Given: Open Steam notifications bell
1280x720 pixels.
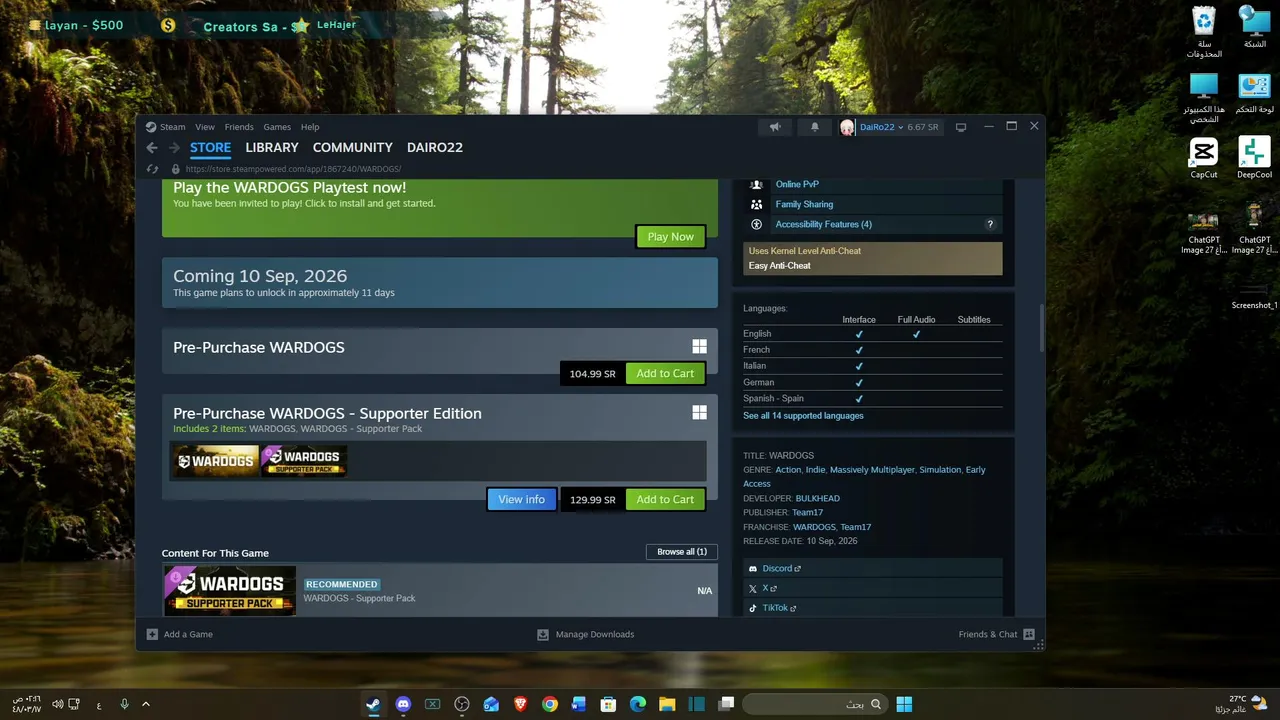Looking at the screenshot, I should click(x=814, y=127).
